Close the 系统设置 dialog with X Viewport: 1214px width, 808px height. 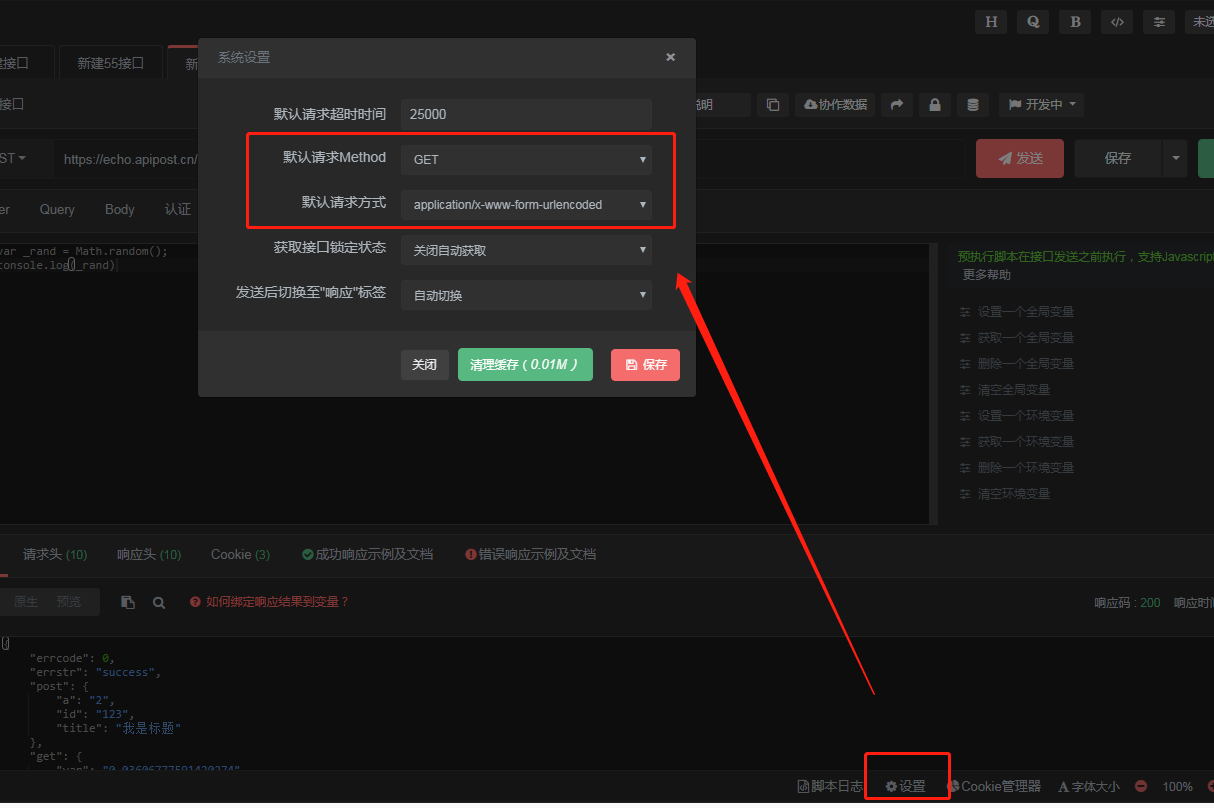point(671,57)
